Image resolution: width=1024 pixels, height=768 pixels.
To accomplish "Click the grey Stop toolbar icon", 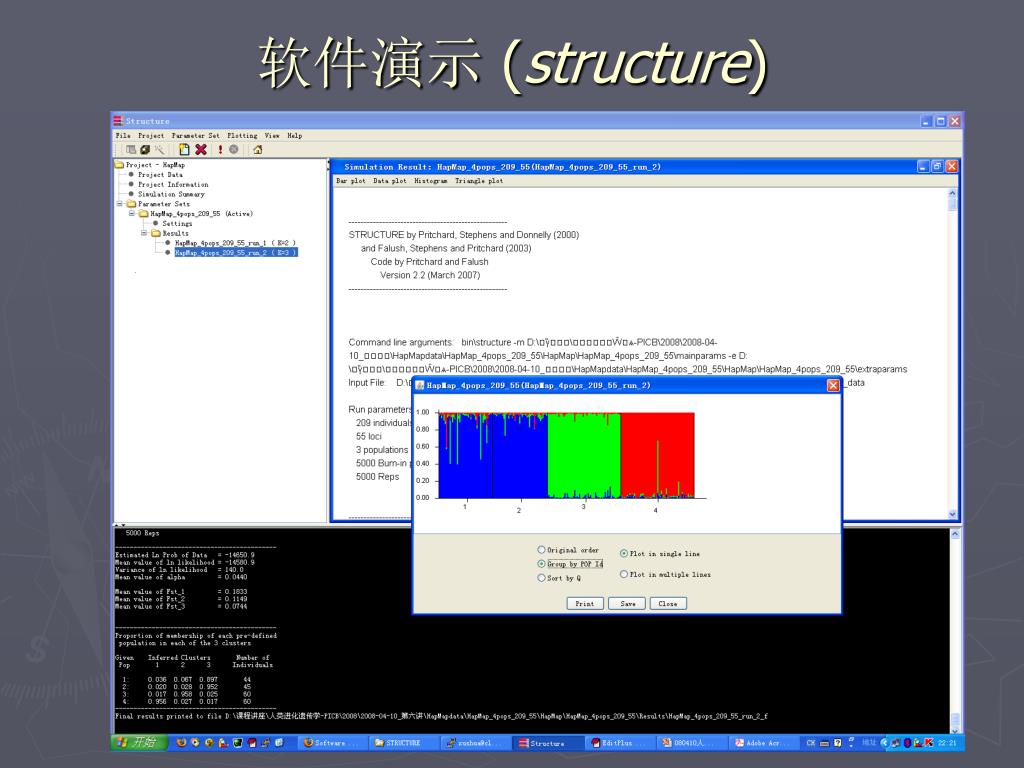I will [234, 150].
